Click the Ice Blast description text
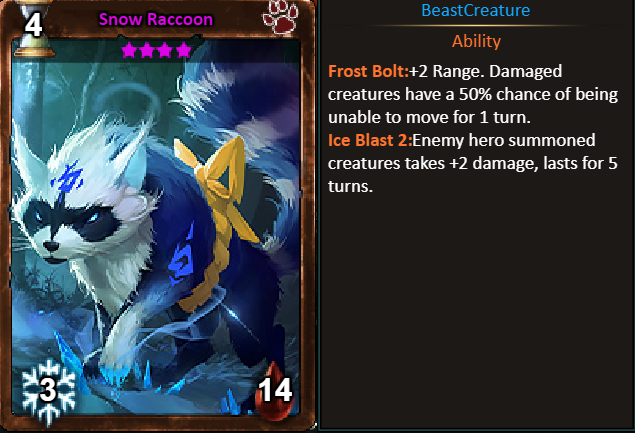 [473, 163]
